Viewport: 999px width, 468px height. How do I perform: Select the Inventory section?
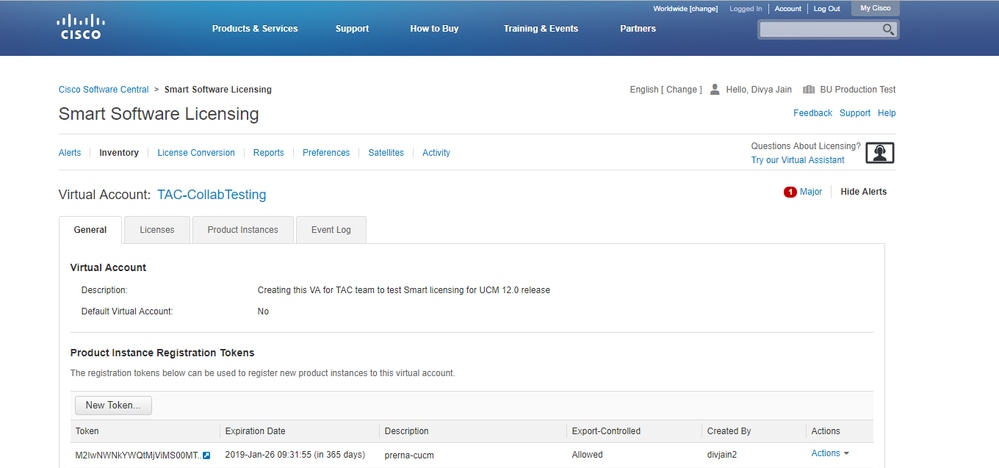pos(119,153)
